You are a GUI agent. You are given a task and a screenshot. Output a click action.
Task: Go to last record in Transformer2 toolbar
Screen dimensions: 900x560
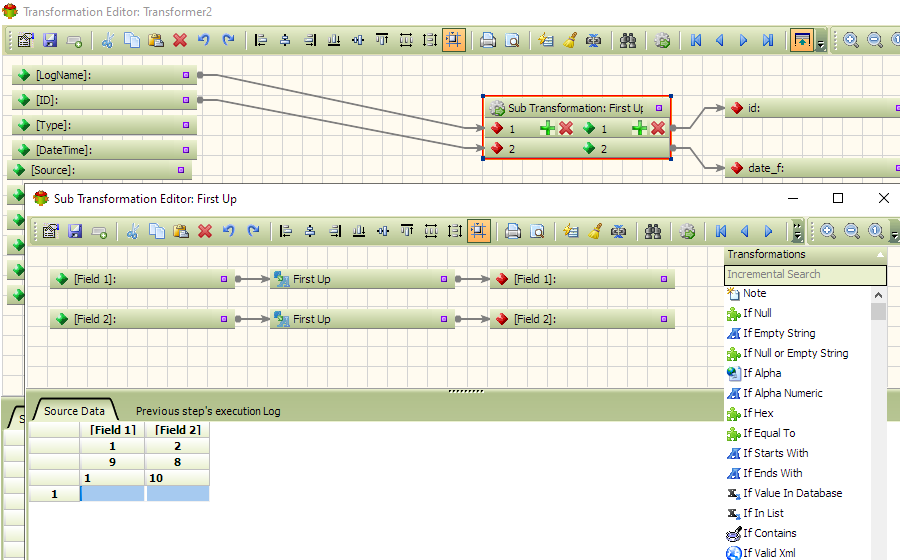(768, 40)
